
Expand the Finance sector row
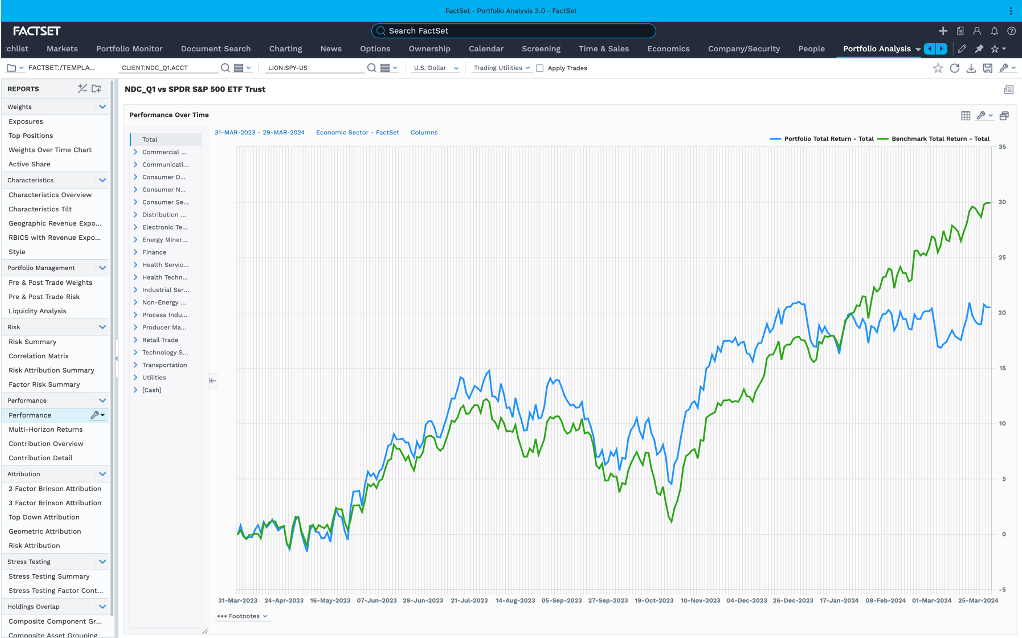coord(136,252)
